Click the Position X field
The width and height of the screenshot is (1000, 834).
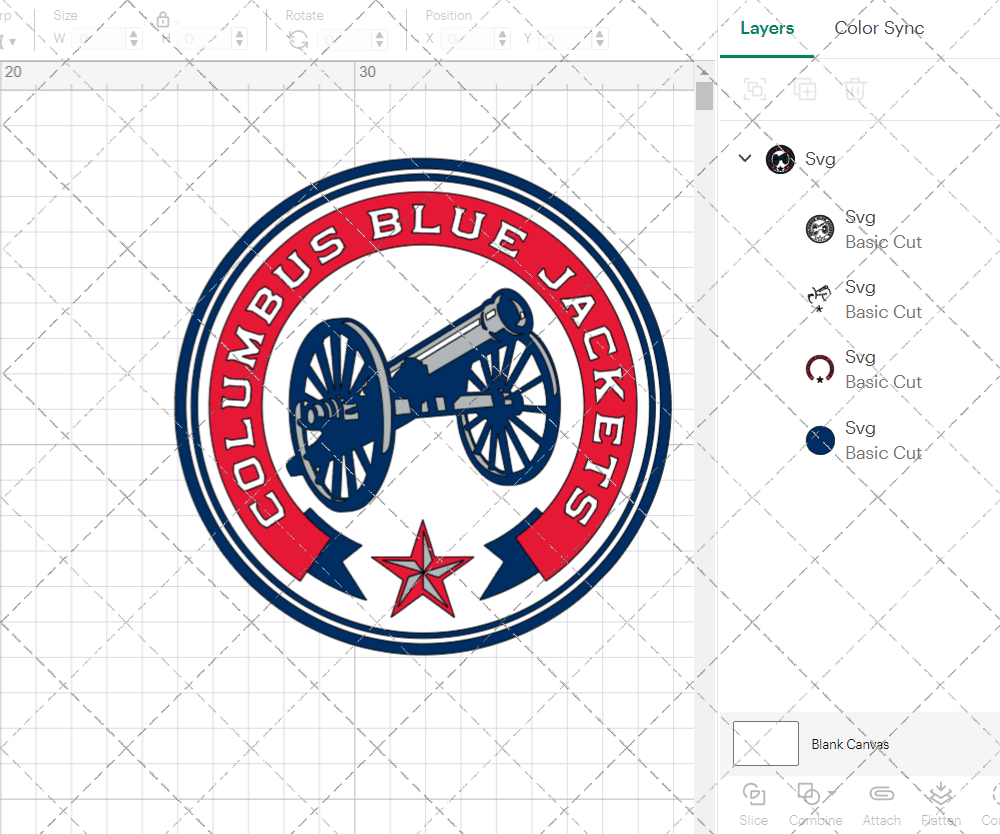(x=468, y=39)
